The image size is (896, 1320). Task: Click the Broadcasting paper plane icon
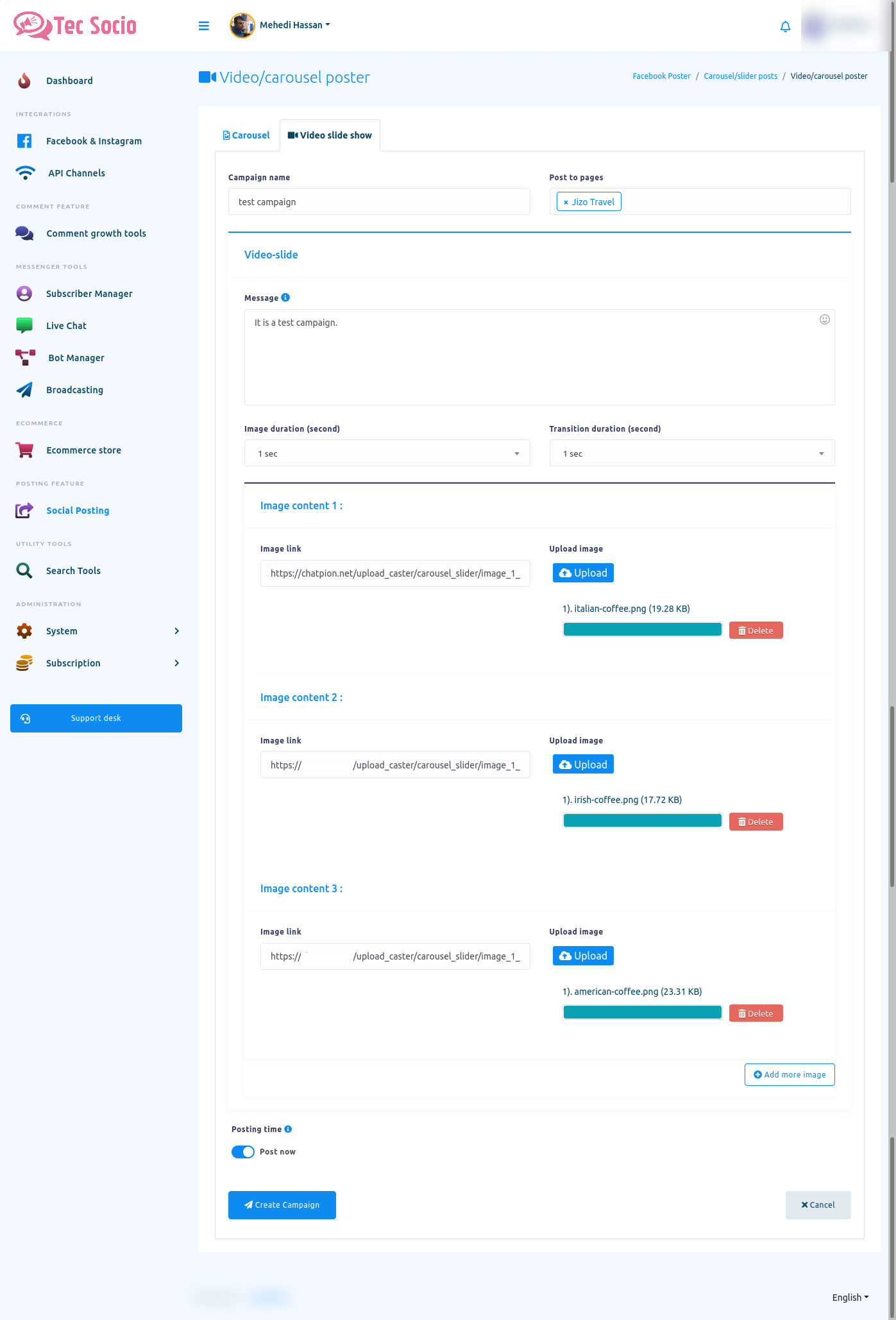(25, 390)
